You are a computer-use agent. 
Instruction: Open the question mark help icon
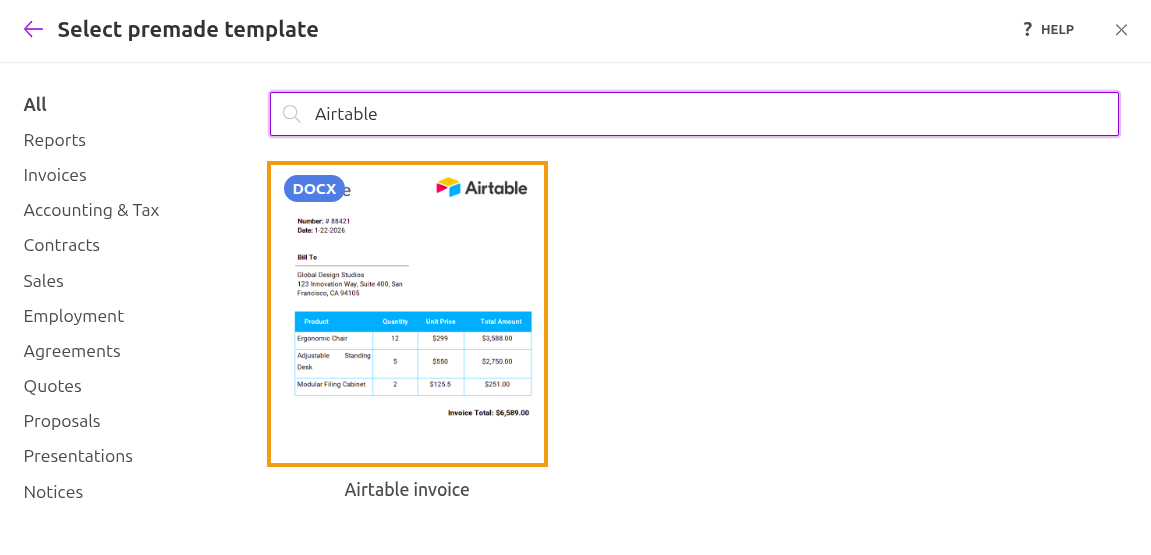tap(1028, 29)
